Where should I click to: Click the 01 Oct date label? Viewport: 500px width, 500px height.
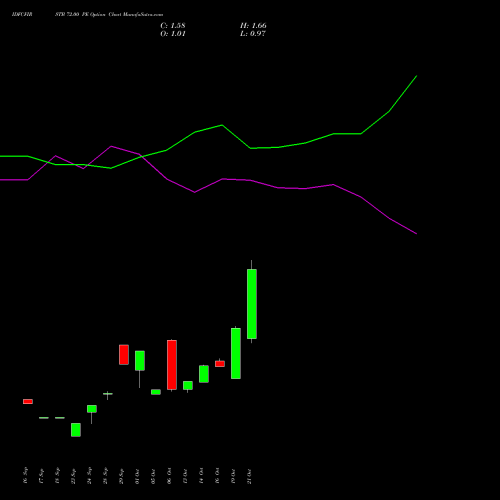138,476
